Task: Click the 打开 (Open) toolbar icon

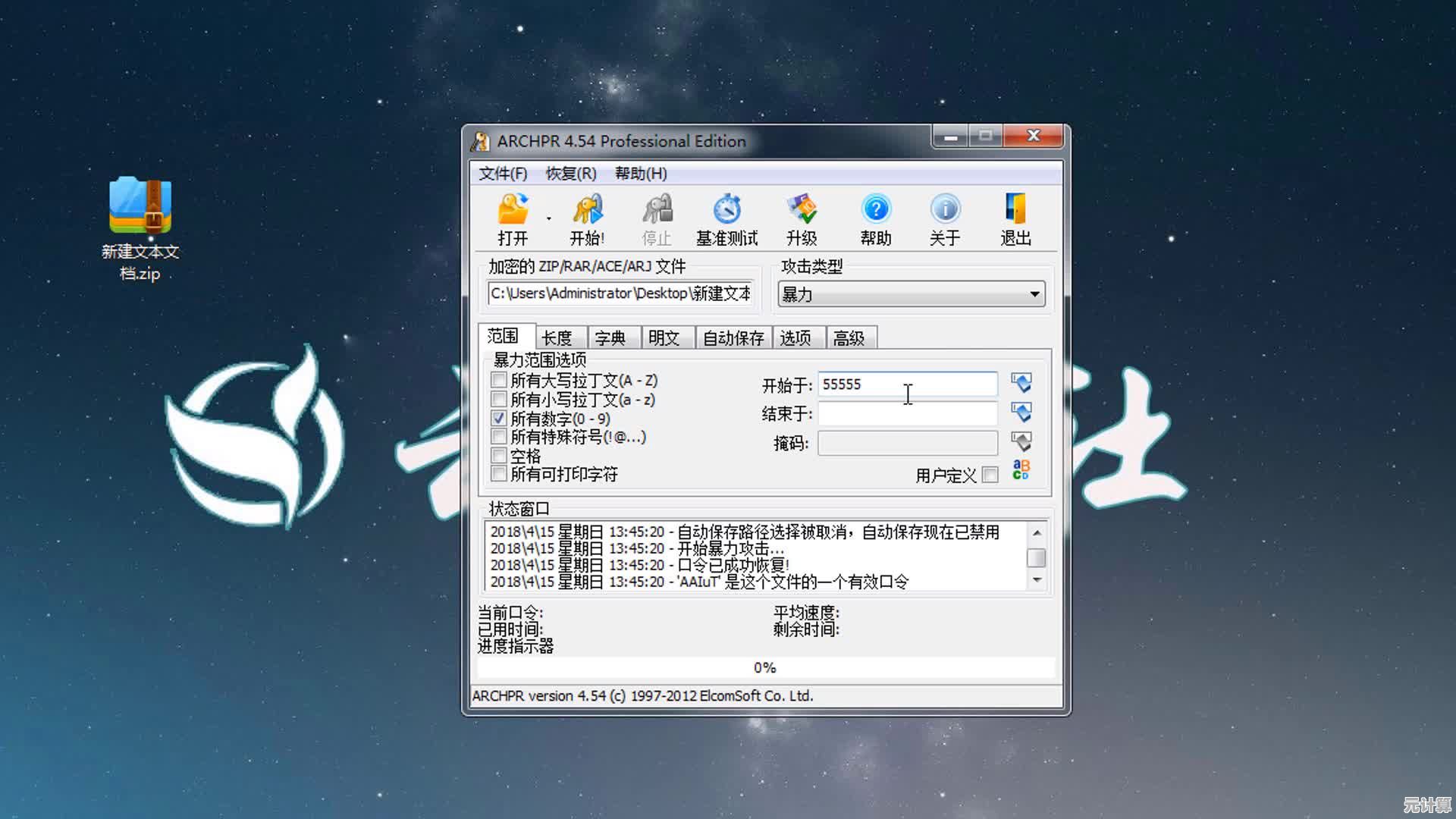Action: pos(513,210)
